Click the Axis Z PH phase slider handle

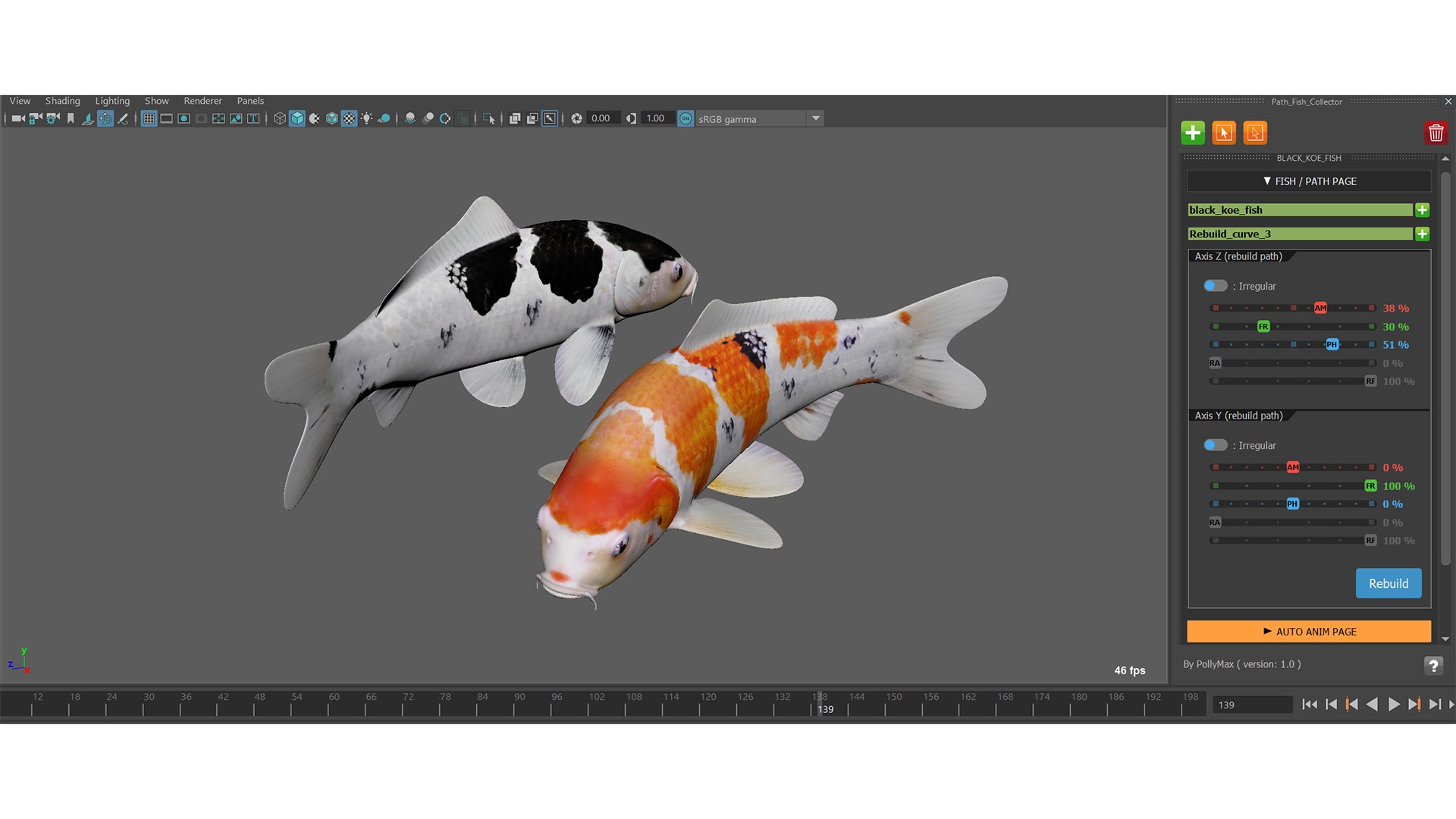click(x=1332, y=344)
